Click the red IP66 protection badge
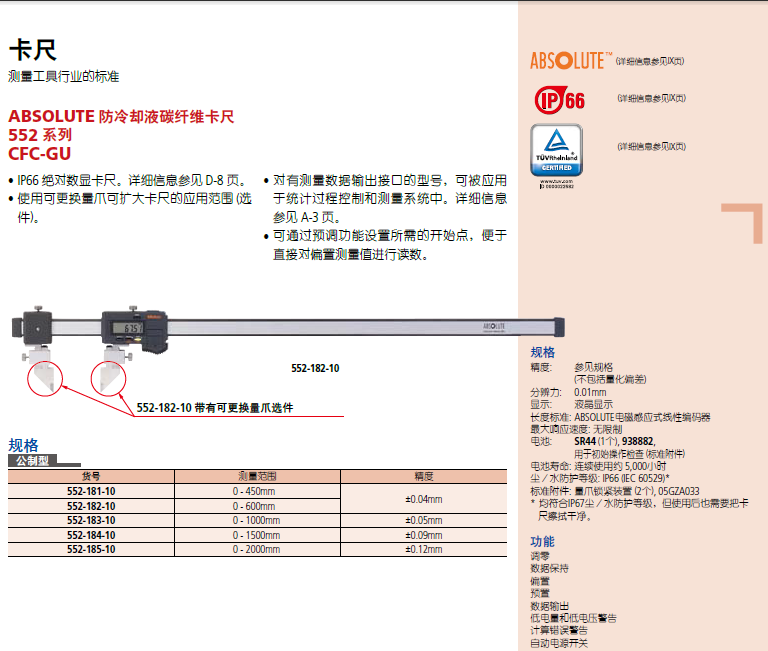 coord(560,100)
